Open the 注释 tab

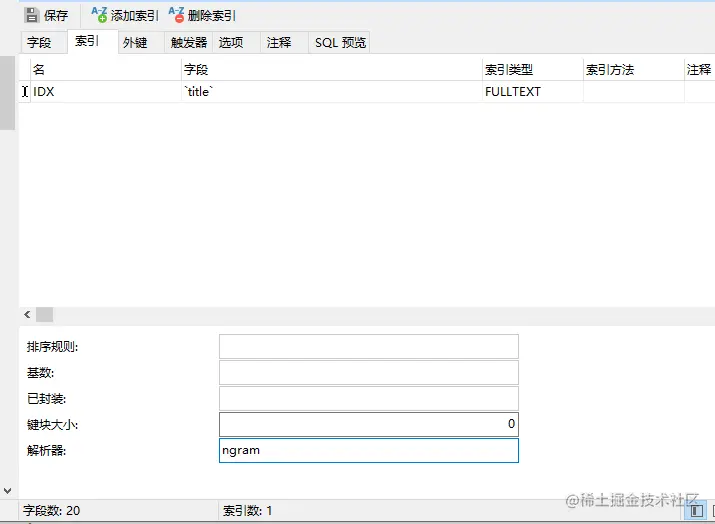click(x=284, y=42)
